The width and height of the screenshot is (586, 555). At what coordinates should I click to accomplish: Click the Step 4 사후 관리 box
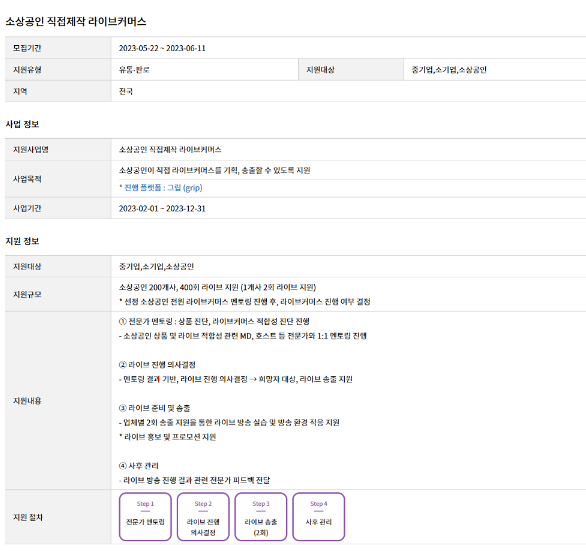(319, 517)
